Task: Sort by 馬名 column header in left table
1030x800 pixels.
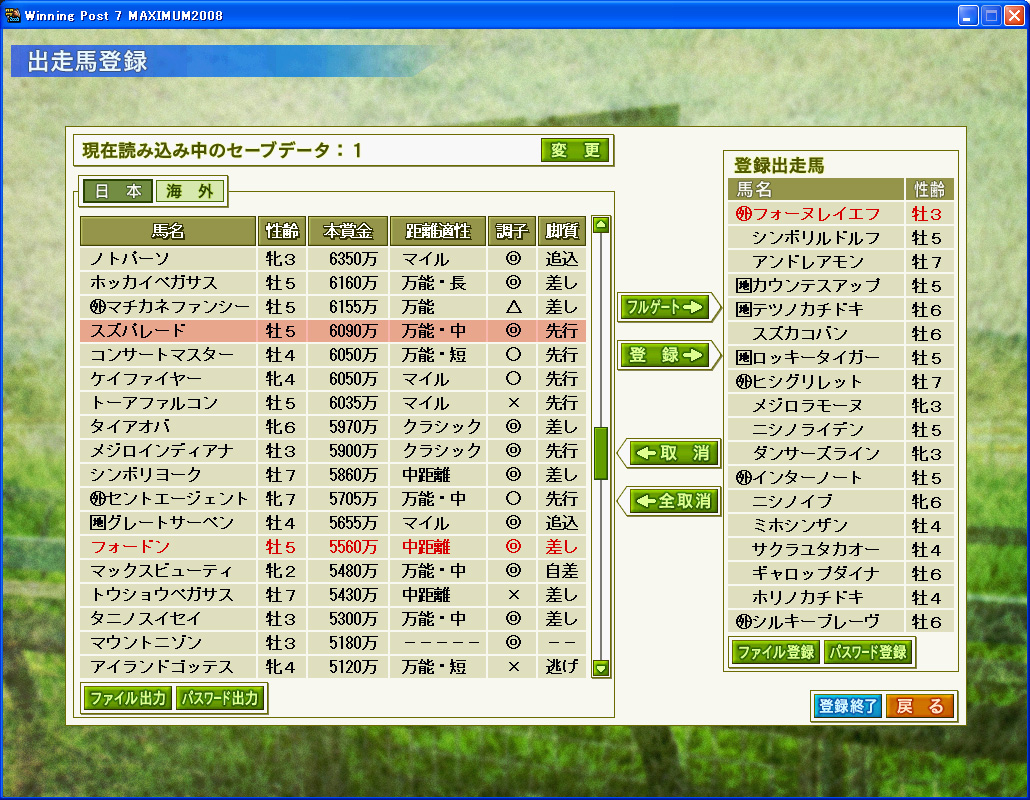Action: [168, 231]
